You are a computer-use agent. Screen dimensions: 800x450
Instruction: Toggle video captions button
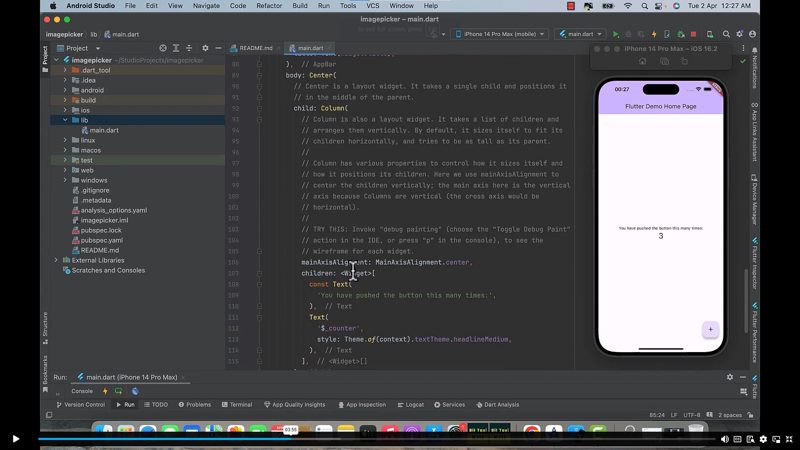737,439
